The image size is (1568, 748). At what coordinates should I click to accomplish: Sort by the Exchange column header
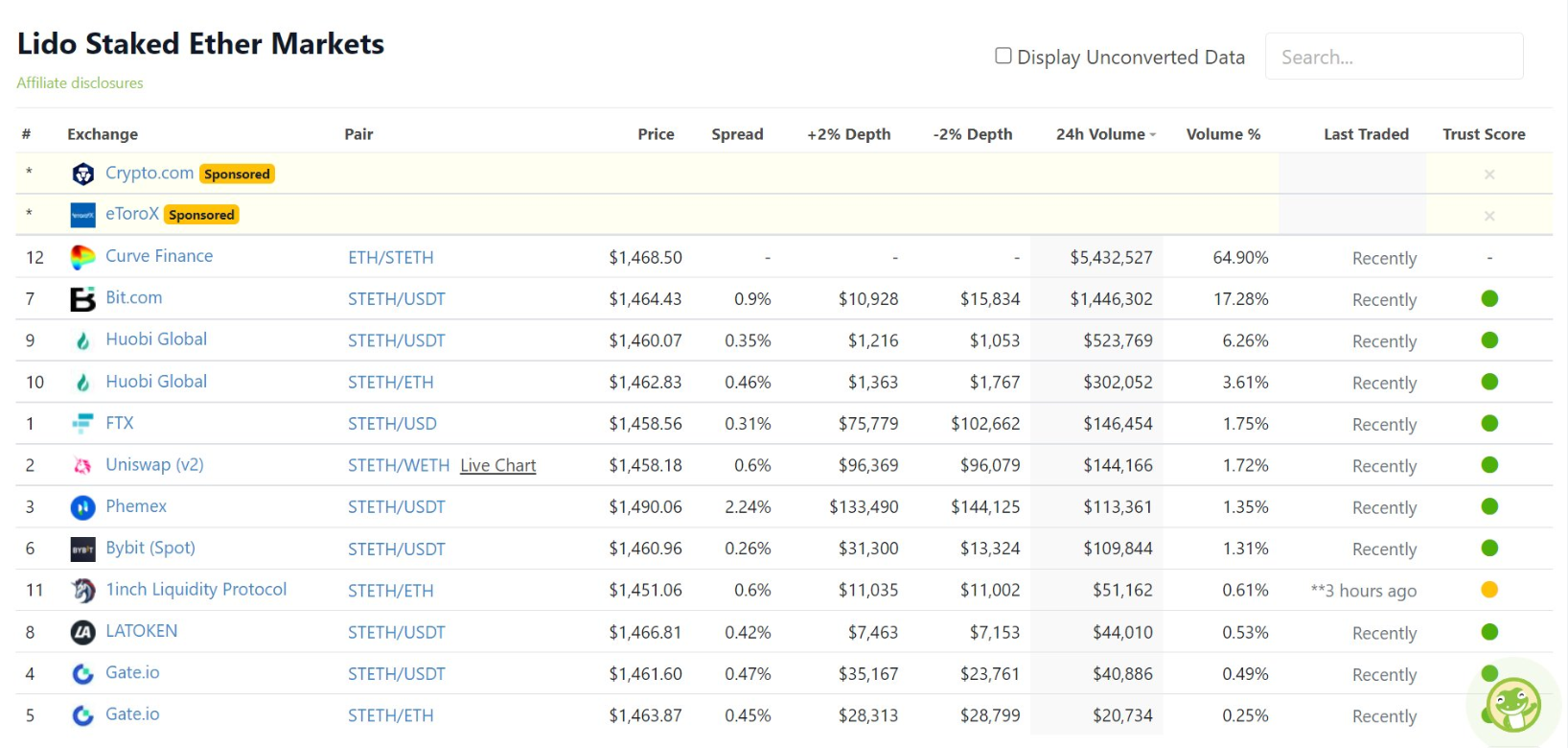click(103, 134)
